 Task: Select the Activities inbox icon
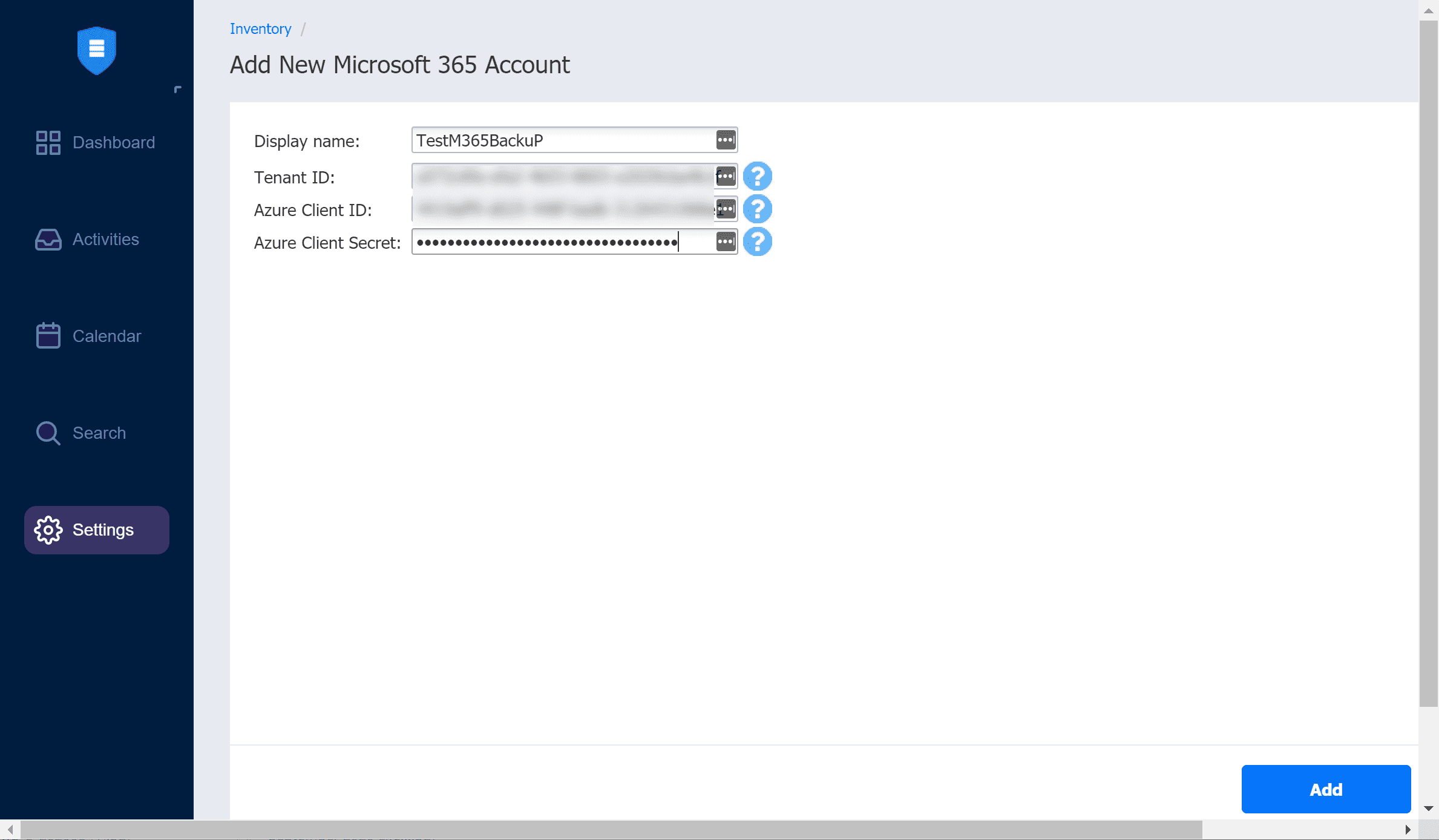click(48, 239)
